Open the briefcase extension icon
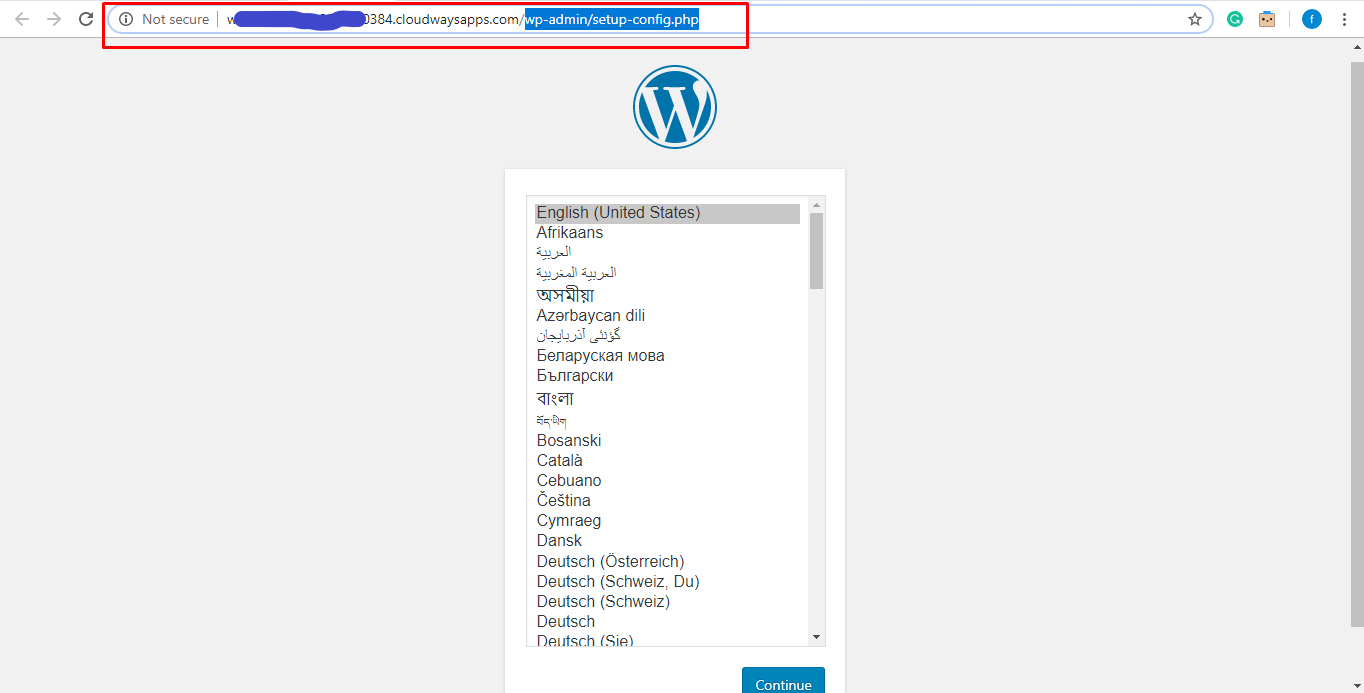 tap(1267, 19)
